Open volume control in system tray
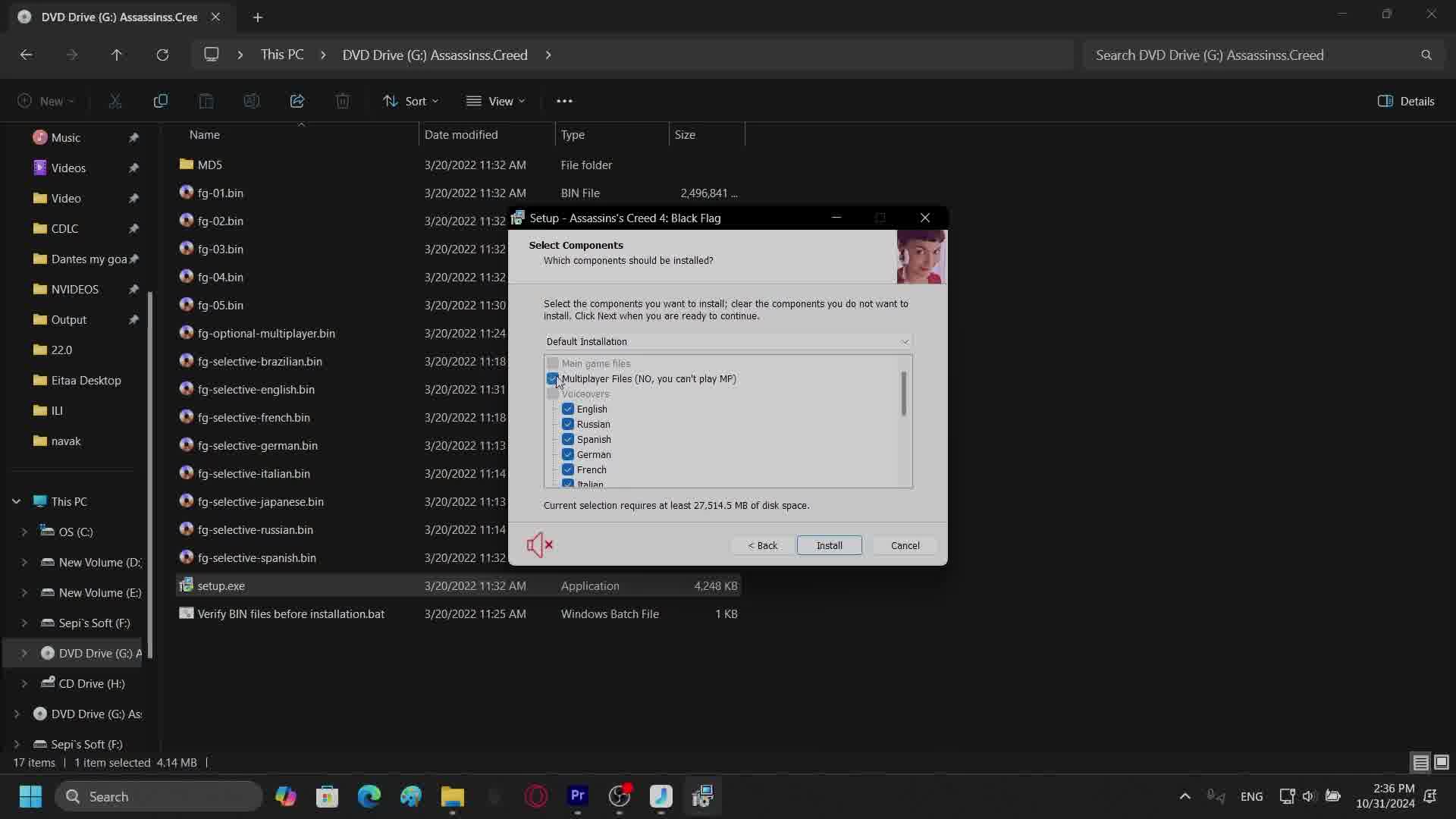The width and height of the screenshot is (1456, 819). [1309, 796]
